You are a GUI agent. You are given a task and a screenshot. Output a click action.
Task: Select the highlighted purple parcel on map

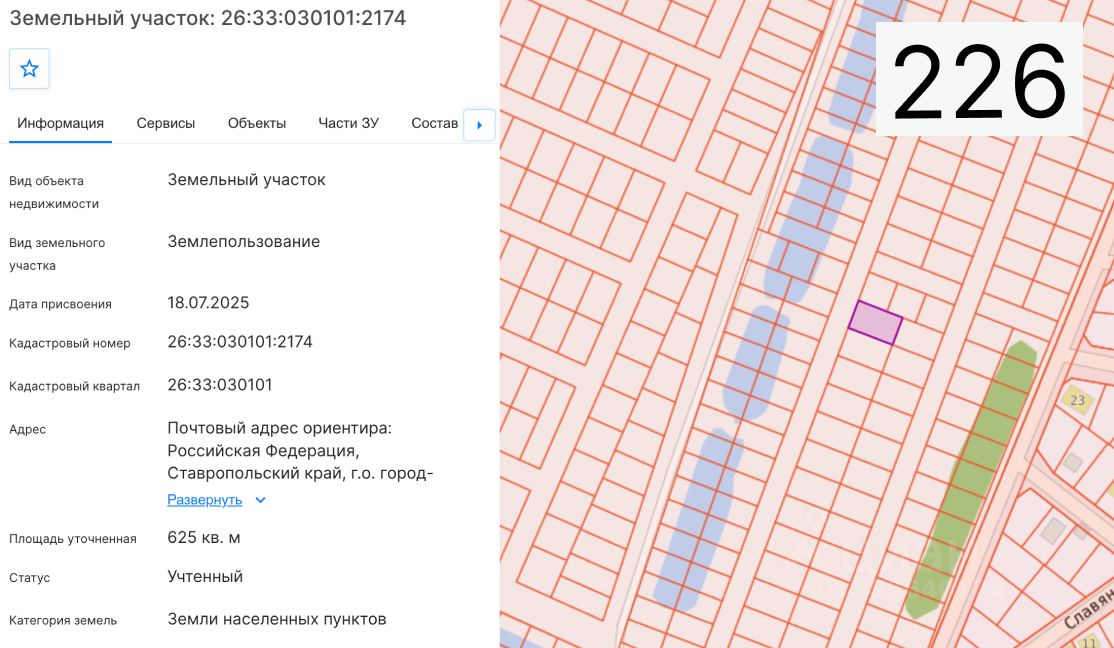pos(875,323)
